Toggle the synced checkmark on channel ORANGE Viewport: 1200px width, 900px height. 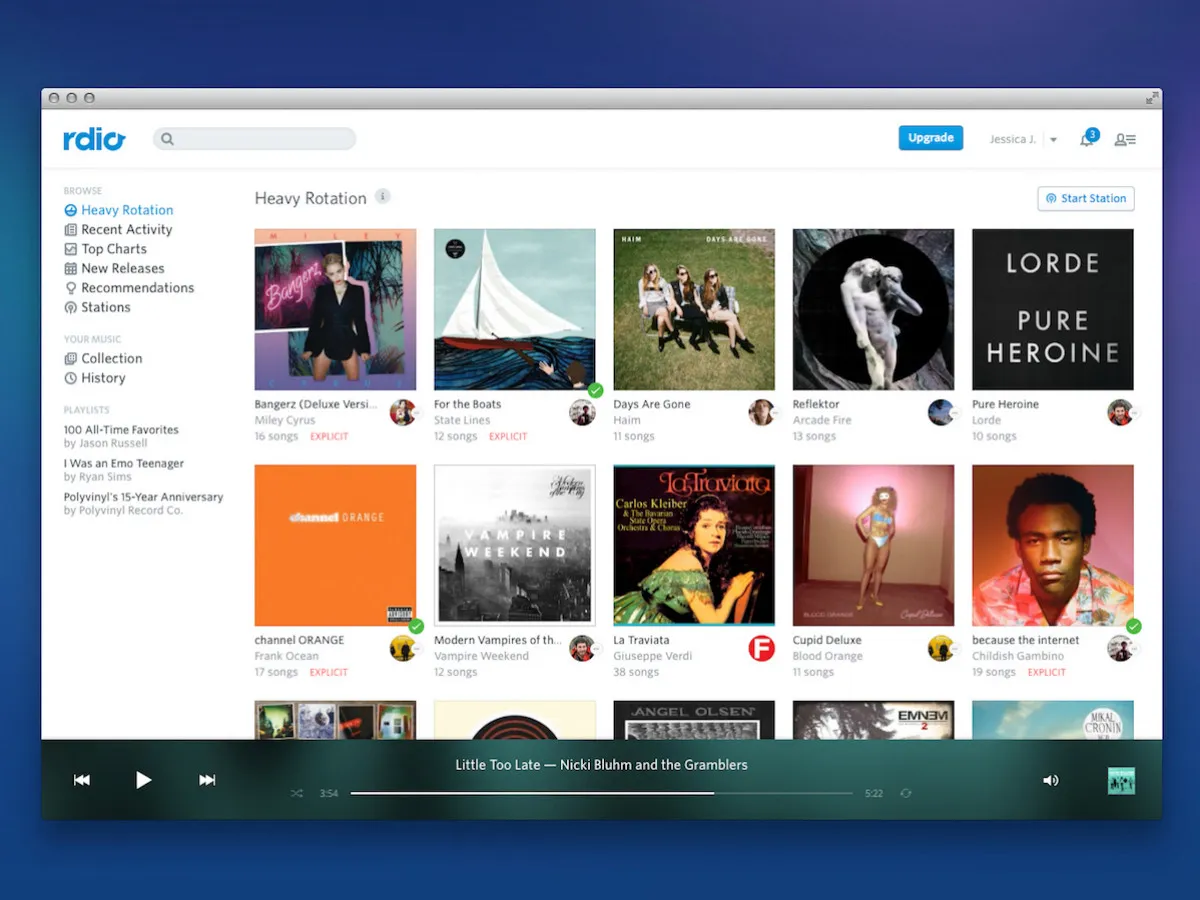point(416,625)
